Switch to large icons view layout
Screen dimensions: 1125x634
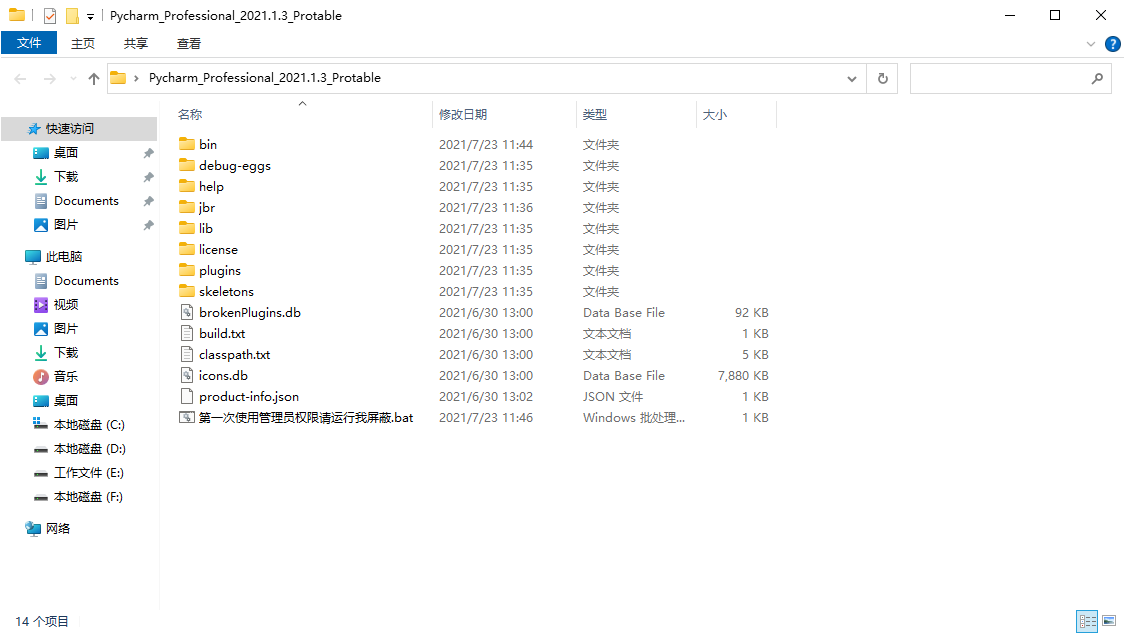pos(1109,620)
